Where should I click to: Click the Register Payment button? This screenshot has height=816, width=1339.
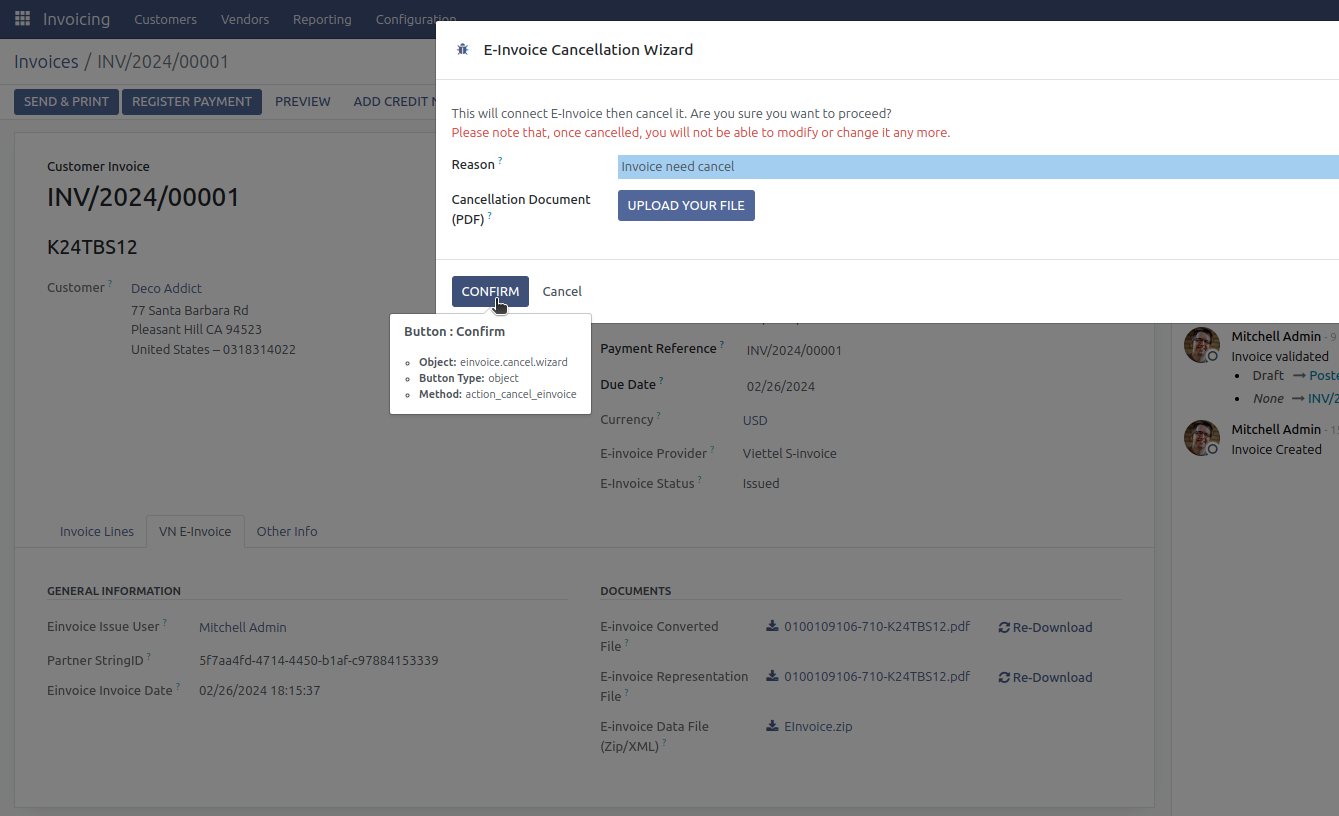tap(192, 101)
